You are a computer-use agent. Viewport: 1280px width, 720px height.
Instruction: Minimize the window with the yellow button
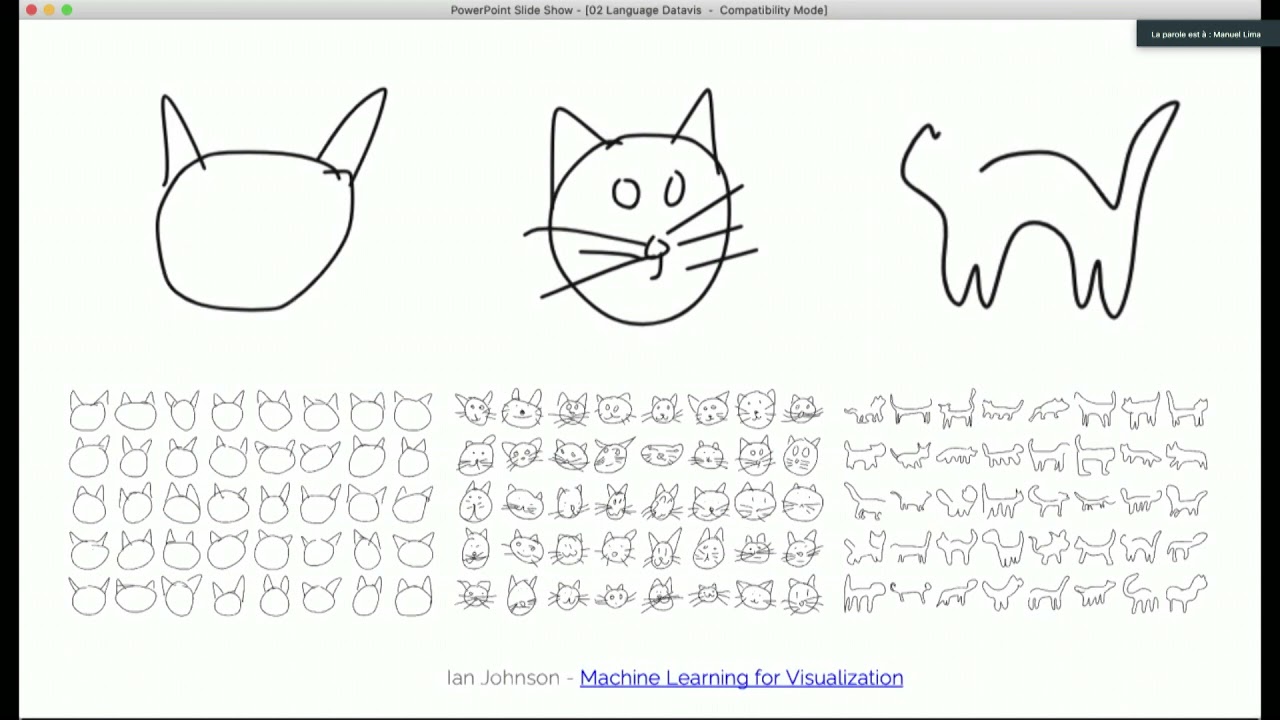point(49,10)
